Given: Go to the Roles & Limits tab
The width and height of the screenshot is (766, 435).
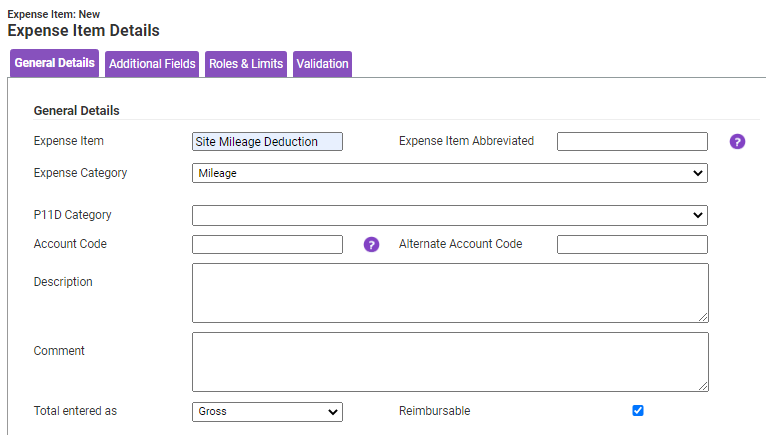Looking at the screenshot, I should (246, 64).
